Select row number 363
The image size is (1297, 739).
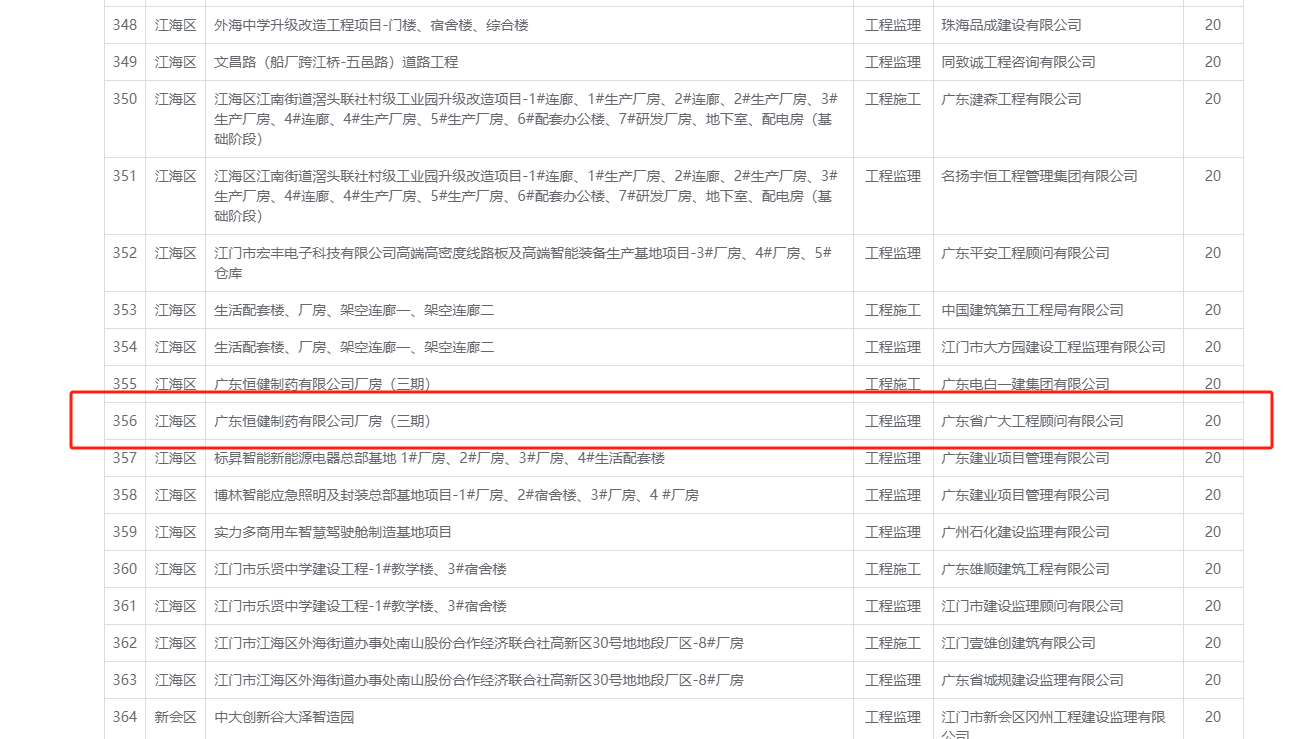(x=125, y=680)
